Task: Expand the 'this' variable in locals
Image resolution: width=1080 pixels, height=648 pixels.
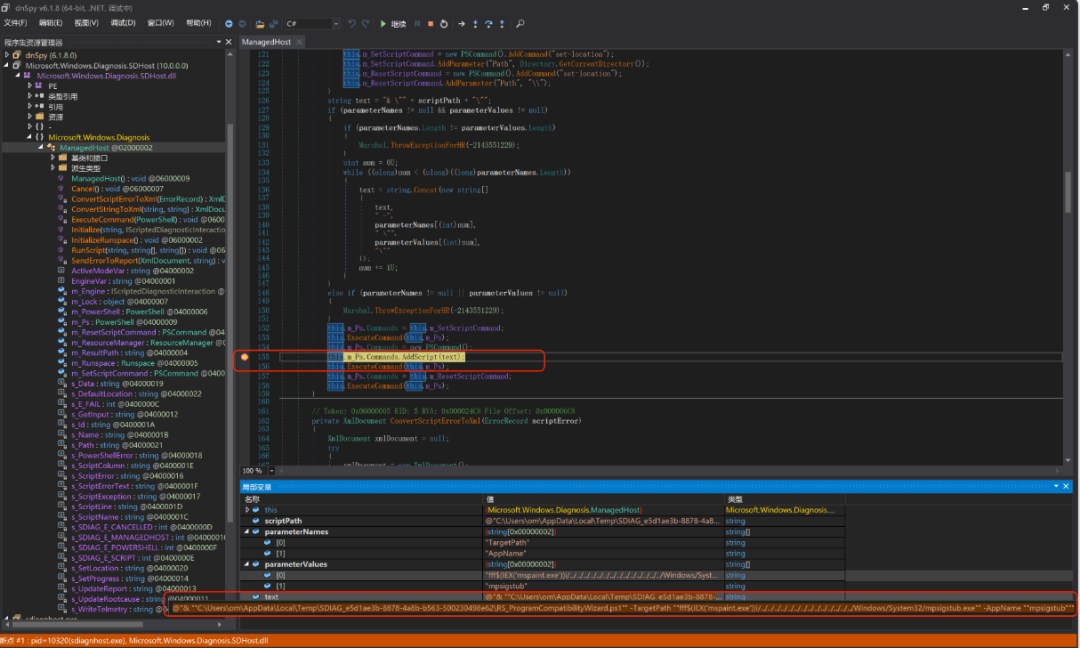Action: [x=248, y=510]
